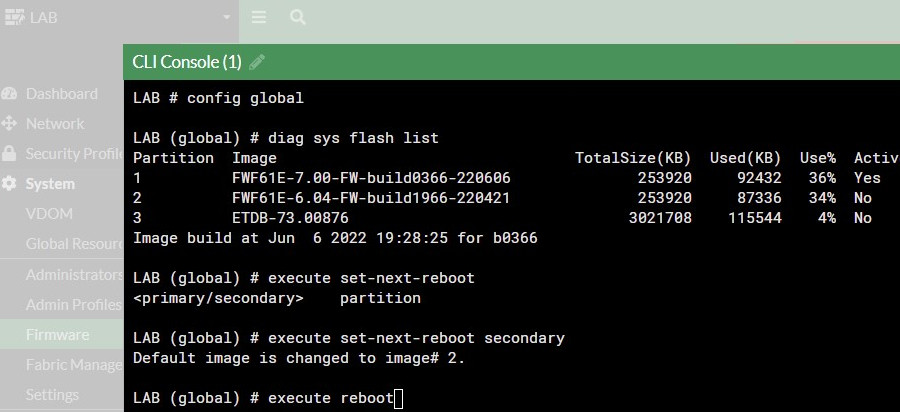The height and width of the screenshot is (412, 900).
Task: Click the Security Profiles lock icon
Action: point(9,153)
